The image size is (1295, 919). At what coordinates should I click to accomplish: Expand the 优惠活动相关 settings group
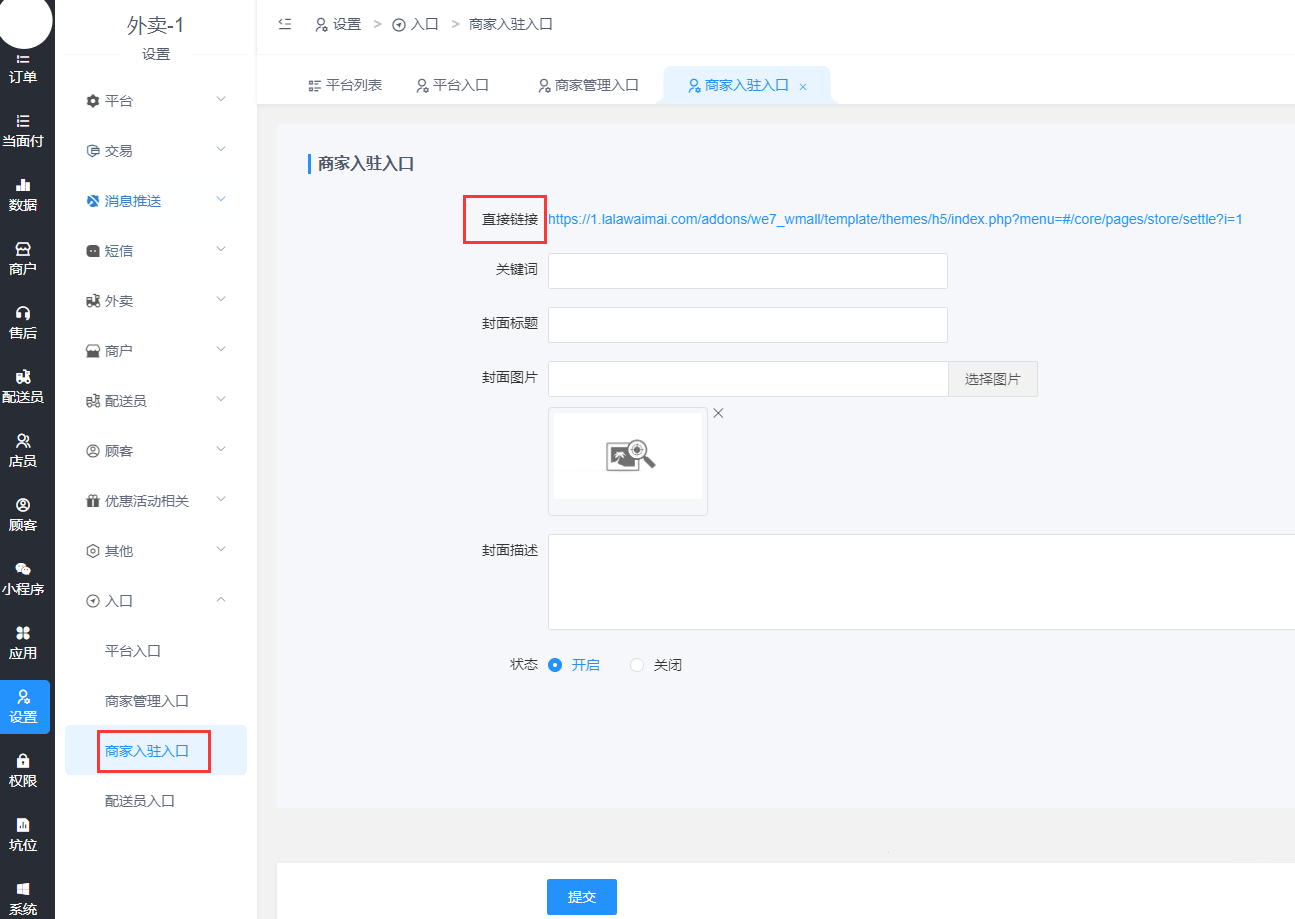(x=156, y=500)
